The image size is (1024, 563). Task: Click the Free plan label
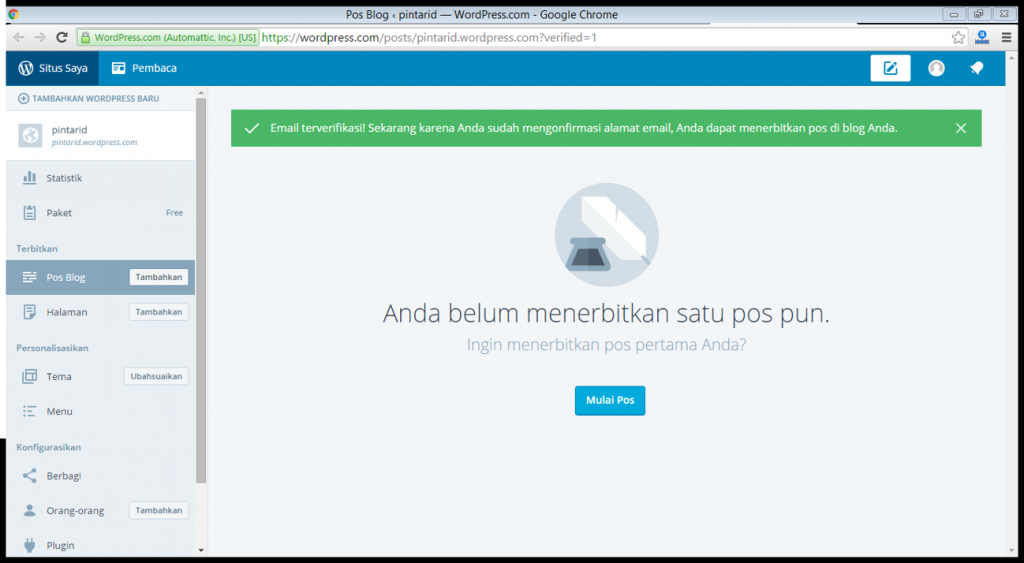point(174,212)
